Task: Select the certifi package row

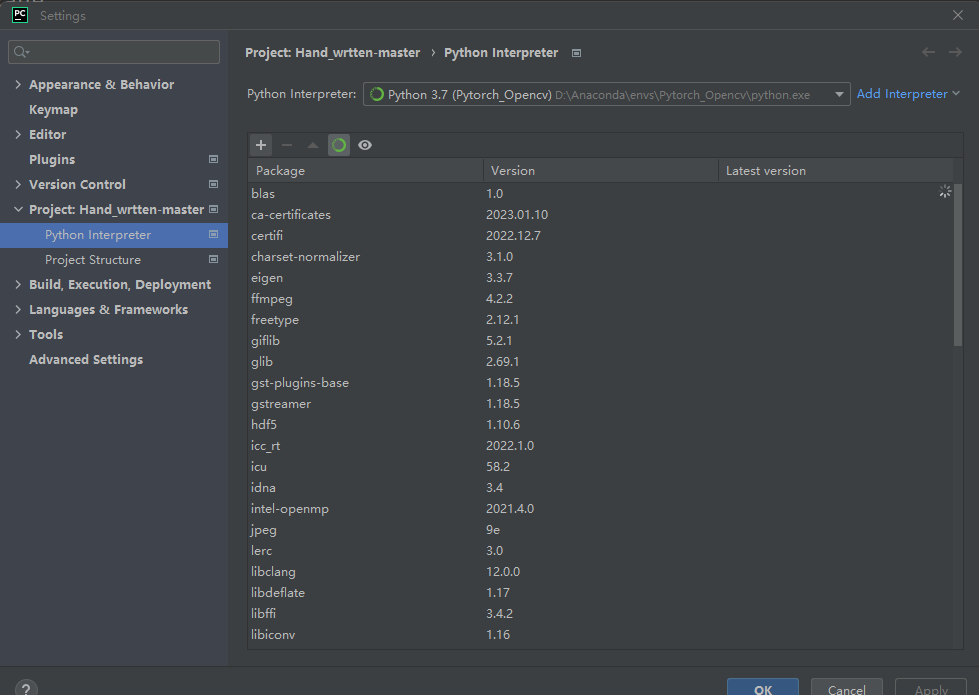Action: point(600,235)
